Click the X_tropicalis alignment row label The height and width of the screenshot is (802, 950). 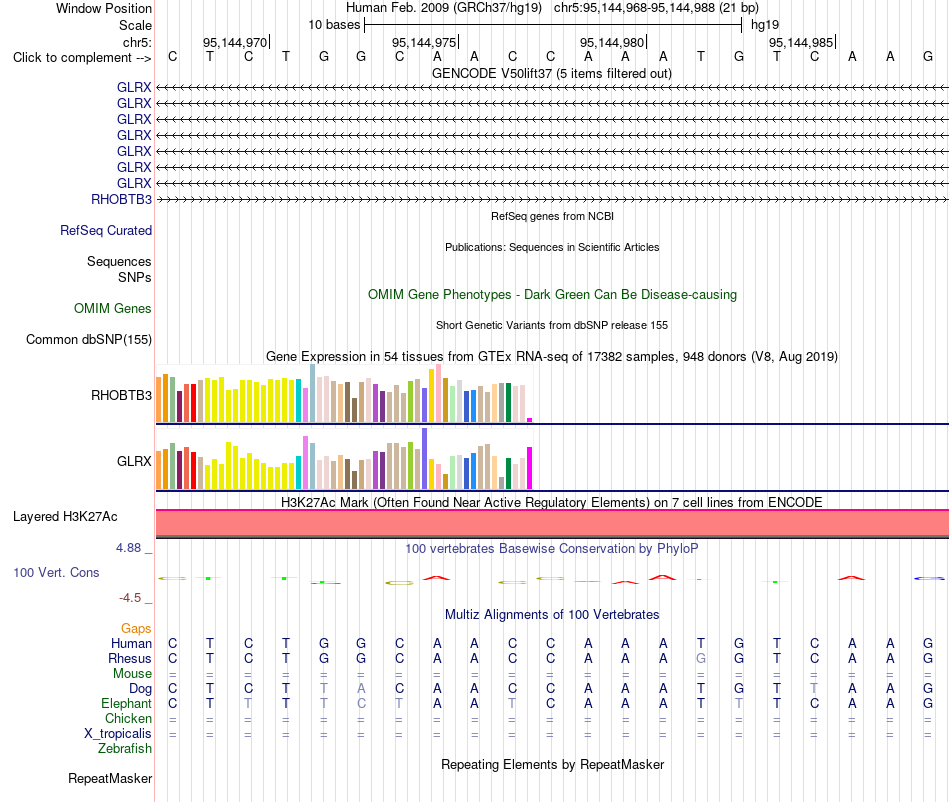(118, 734)
